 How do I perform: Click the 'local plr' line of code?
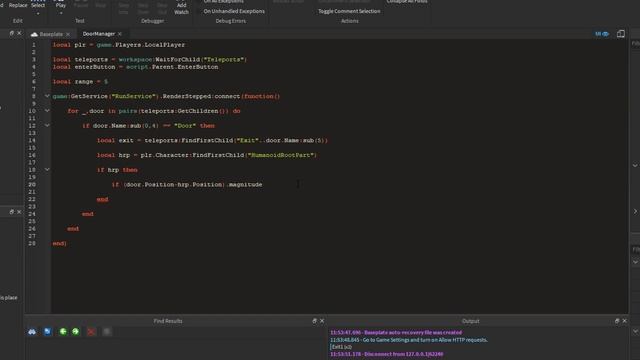click(x=118, y=45)
